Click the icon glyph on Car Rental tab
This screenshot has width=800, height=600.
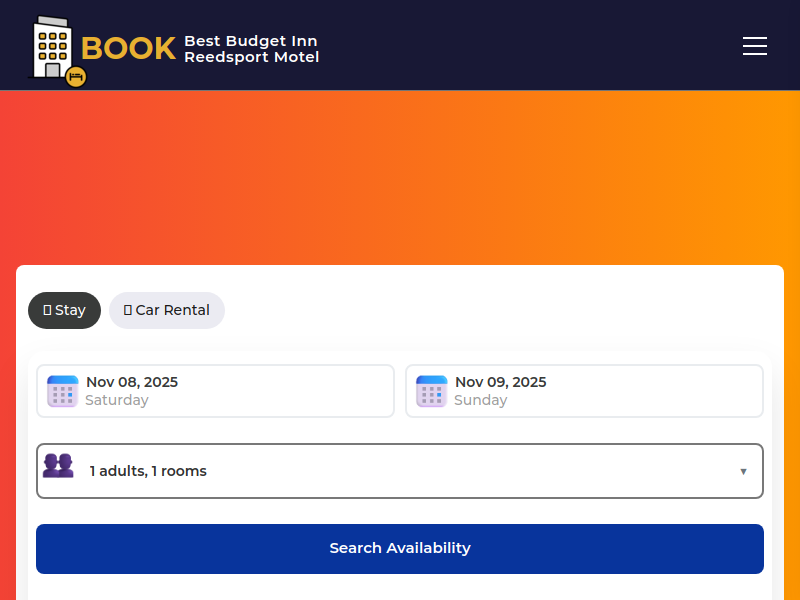click(x=128, y=310)
